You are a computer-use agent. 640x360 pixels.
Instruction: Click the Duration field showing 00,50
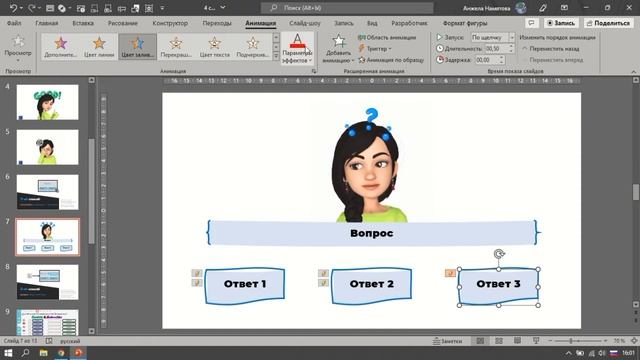496,49
